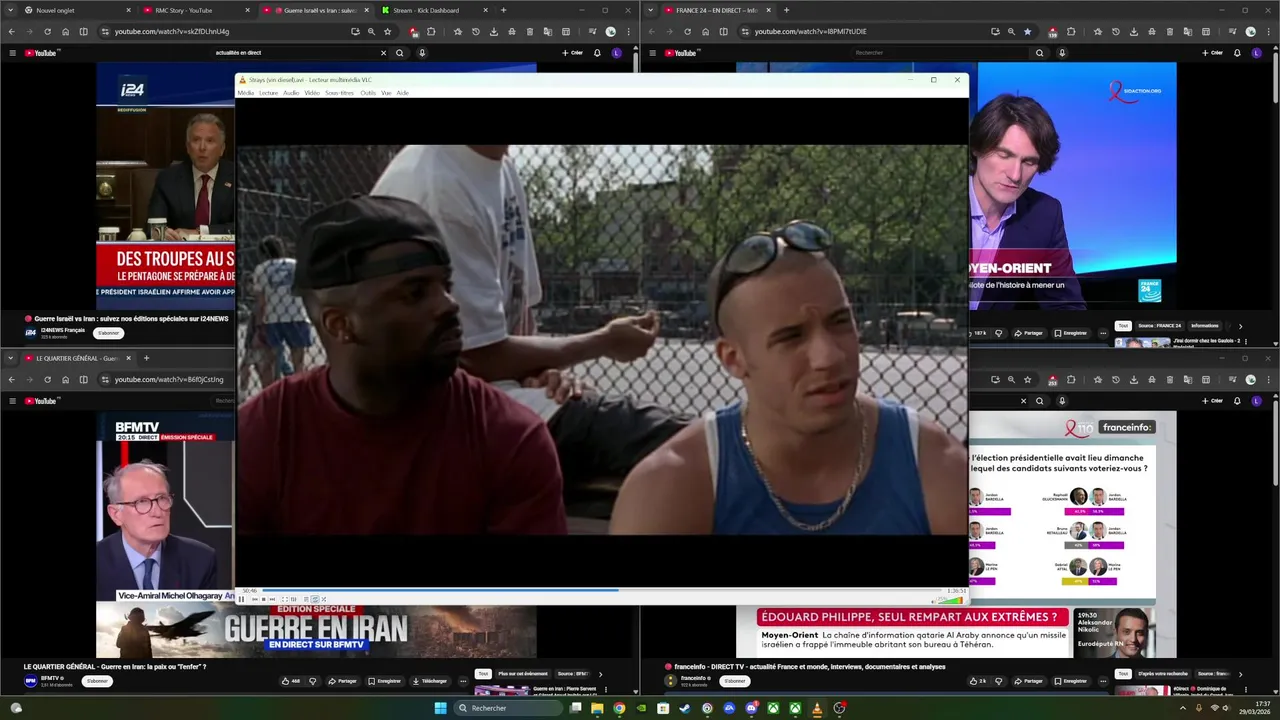Show next chips in franceinfo window
The image size is (1280, 720).
tap(1240, 674)
